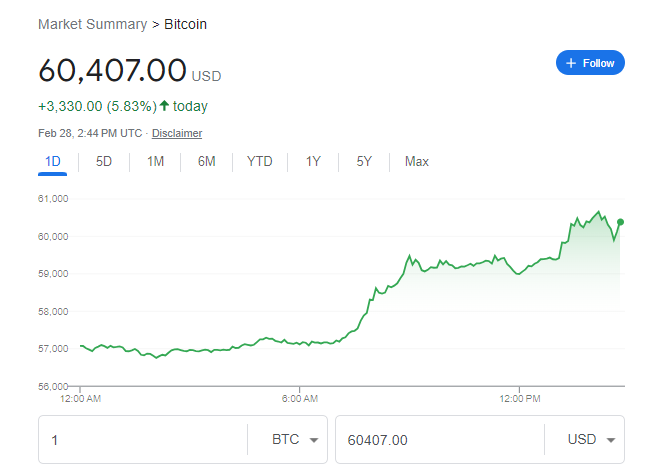660x474 pixels.
Task: Click the green endpoint dot on chart
Action: (x=621, y=222)
